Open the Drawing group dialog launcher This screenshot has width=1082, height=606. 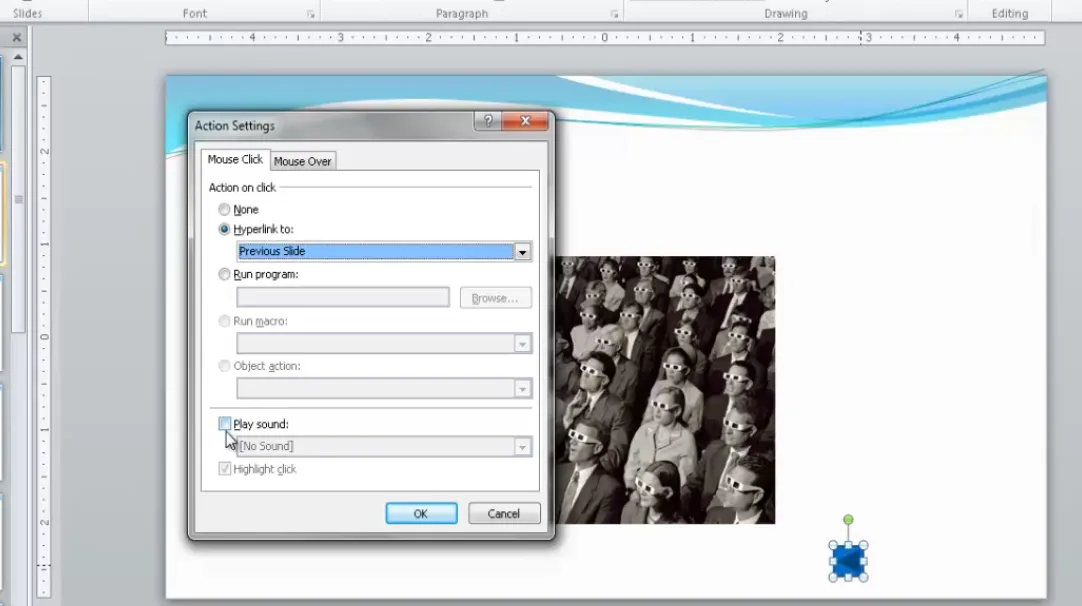(958, 14)
